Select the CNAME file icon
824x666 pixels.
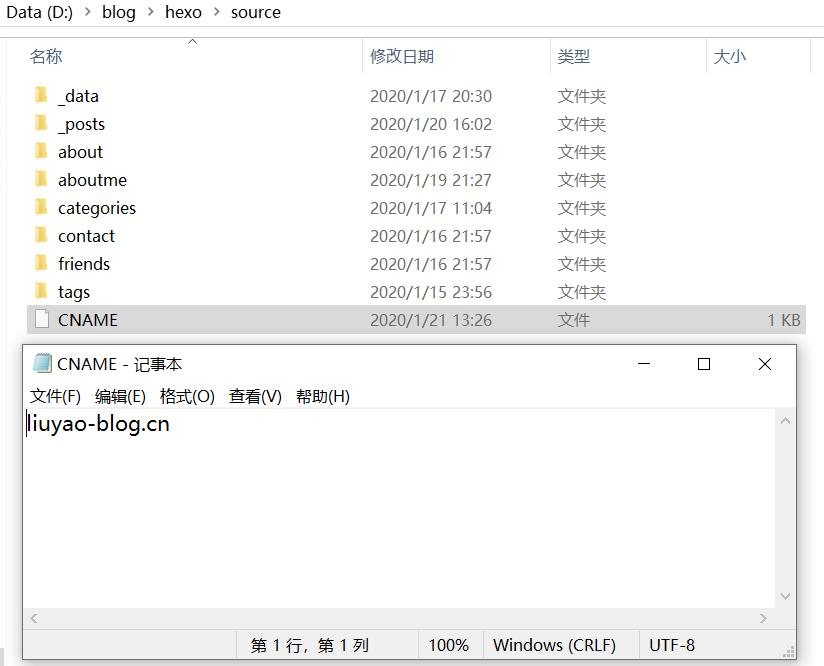tap(42, 319)
